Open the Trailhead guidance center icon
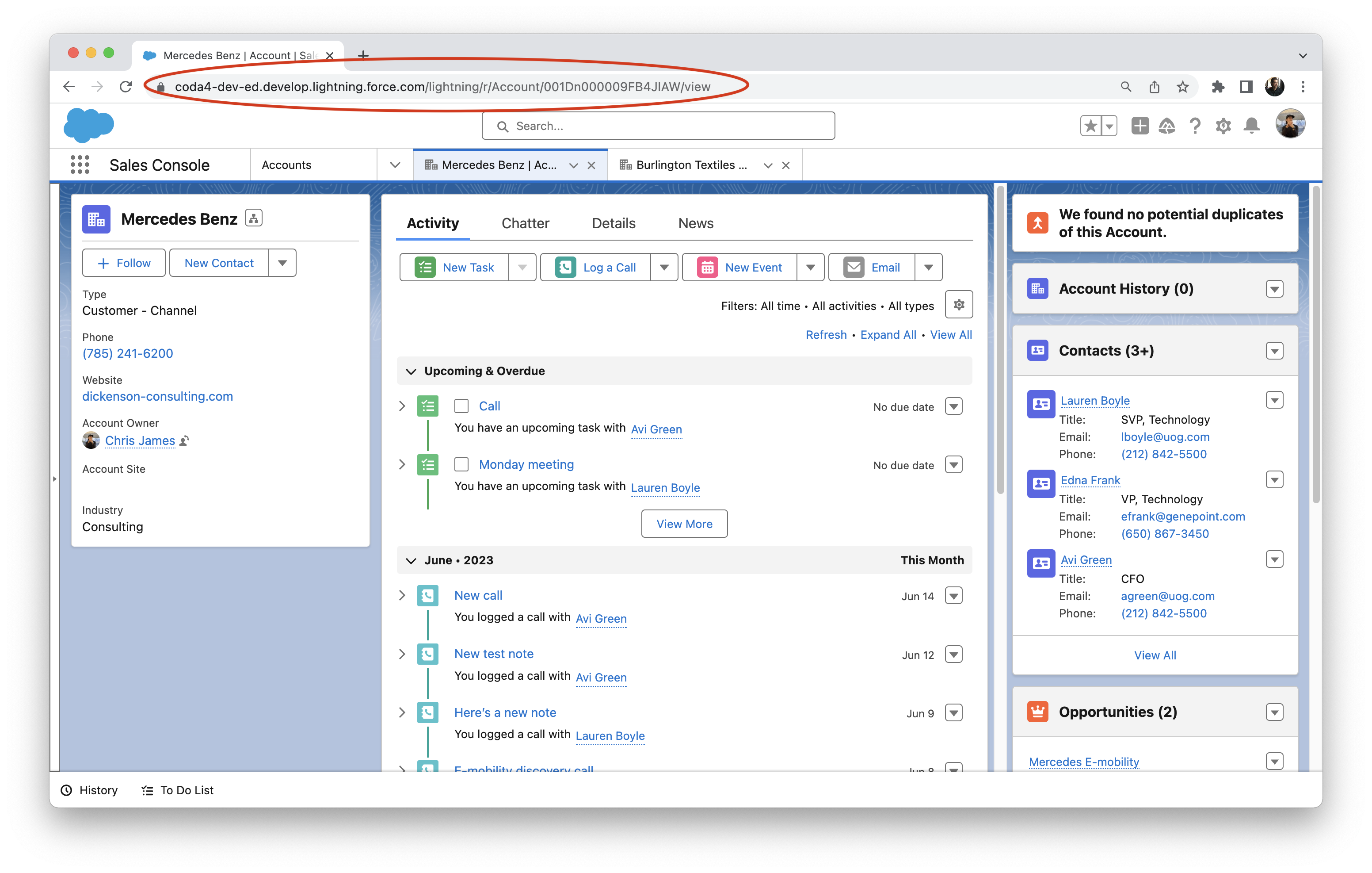The image size is (1372, 873). (1166, 126)
